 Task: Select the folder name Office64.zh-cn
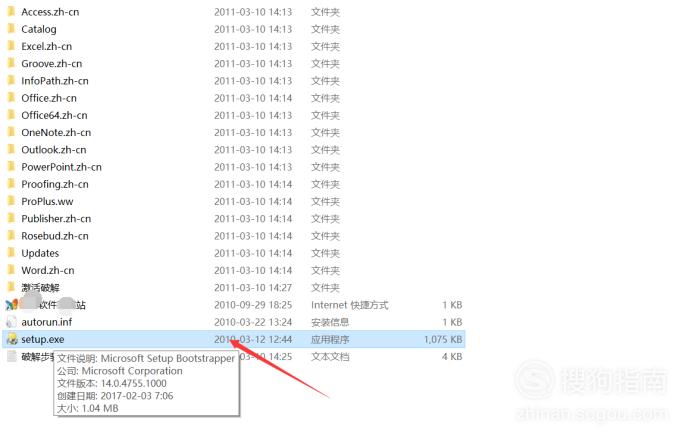coord(54,115)
